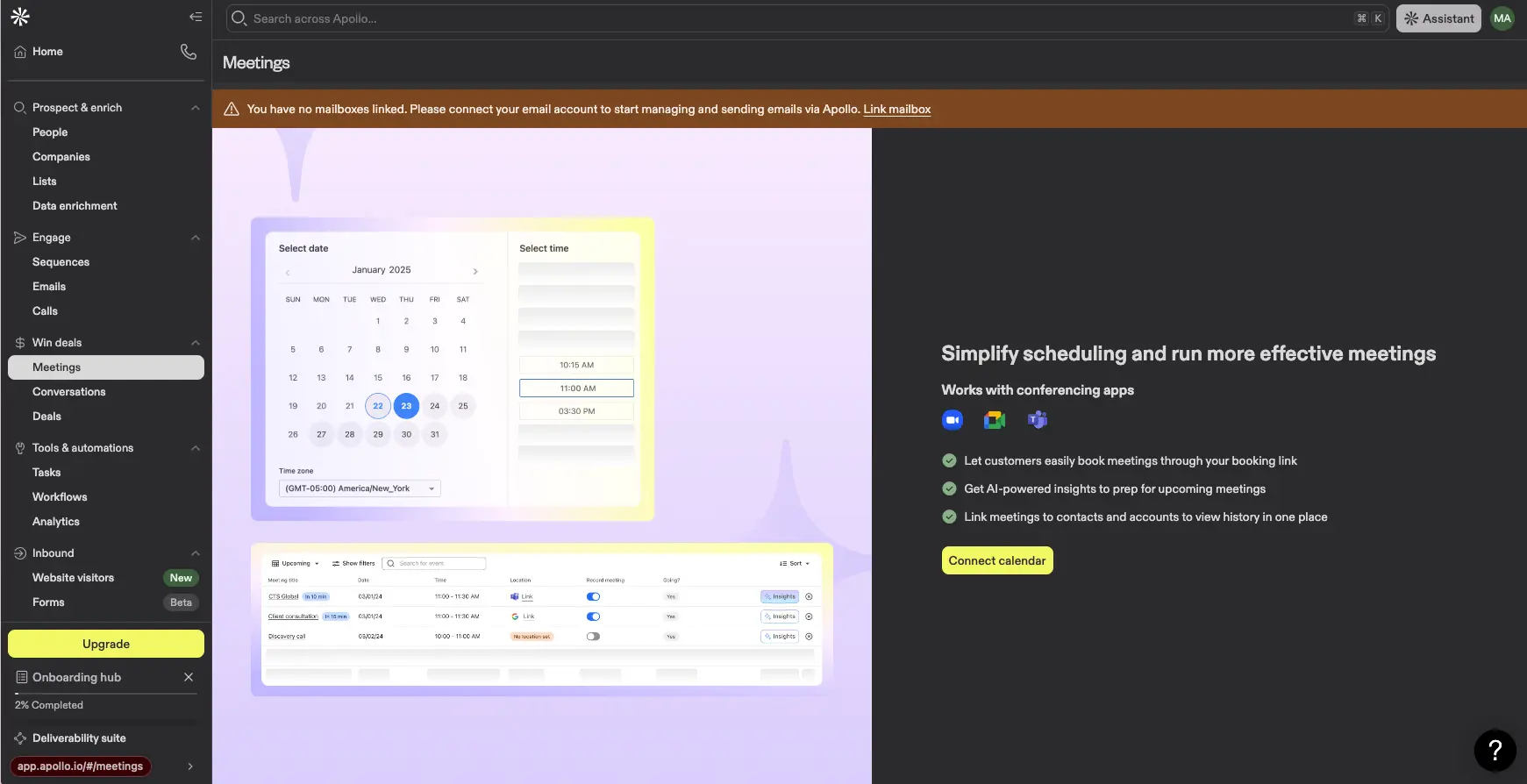
Task: Collapse the Engage section chevron
Action: click(x=196, y=238)
